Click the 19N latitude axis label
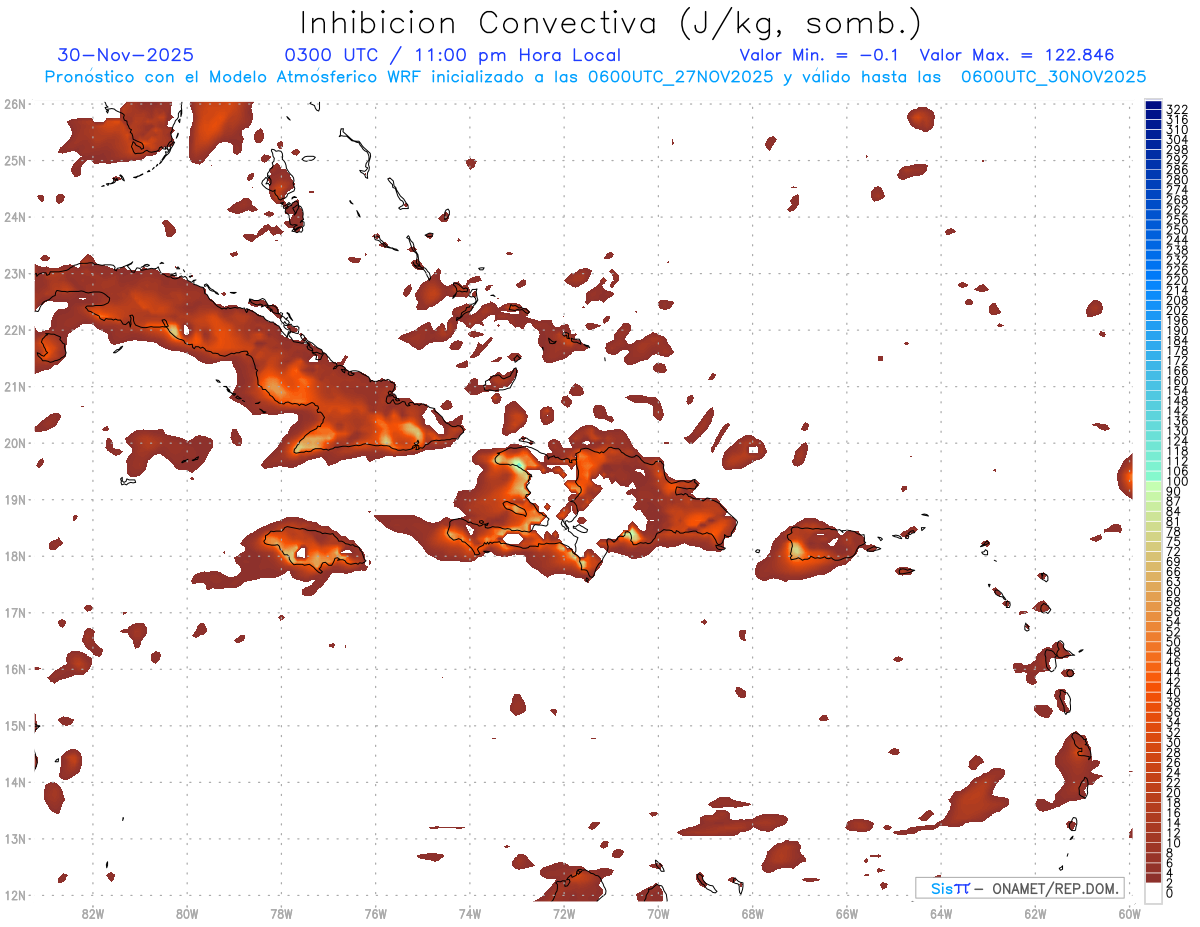This screenshot has width=1200, height=927. 15,499
